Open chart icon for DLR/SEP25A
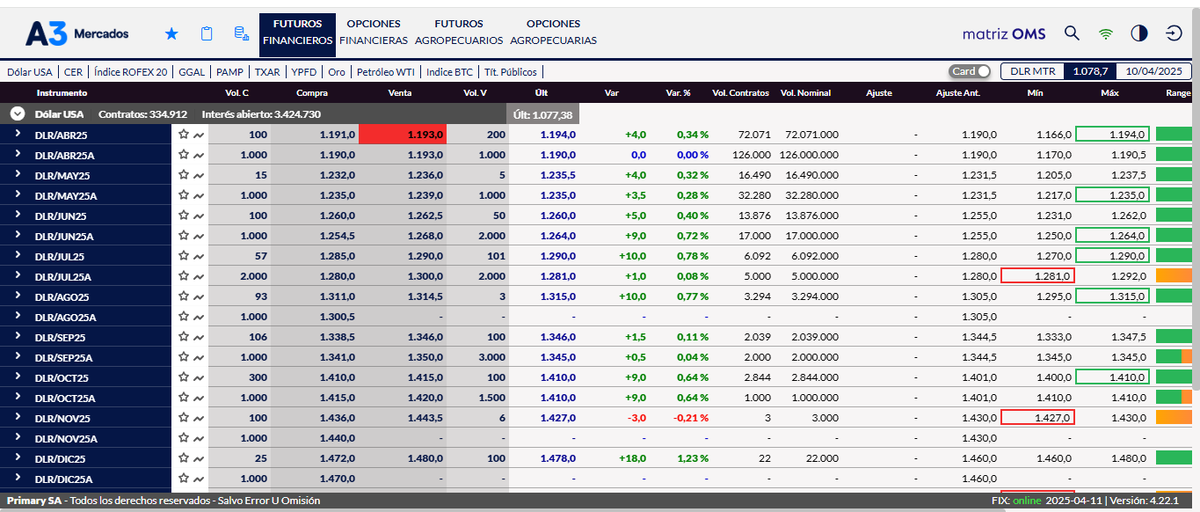Image resolution: width=1200 pixels, height=512 pixels. tap(198, 357)
